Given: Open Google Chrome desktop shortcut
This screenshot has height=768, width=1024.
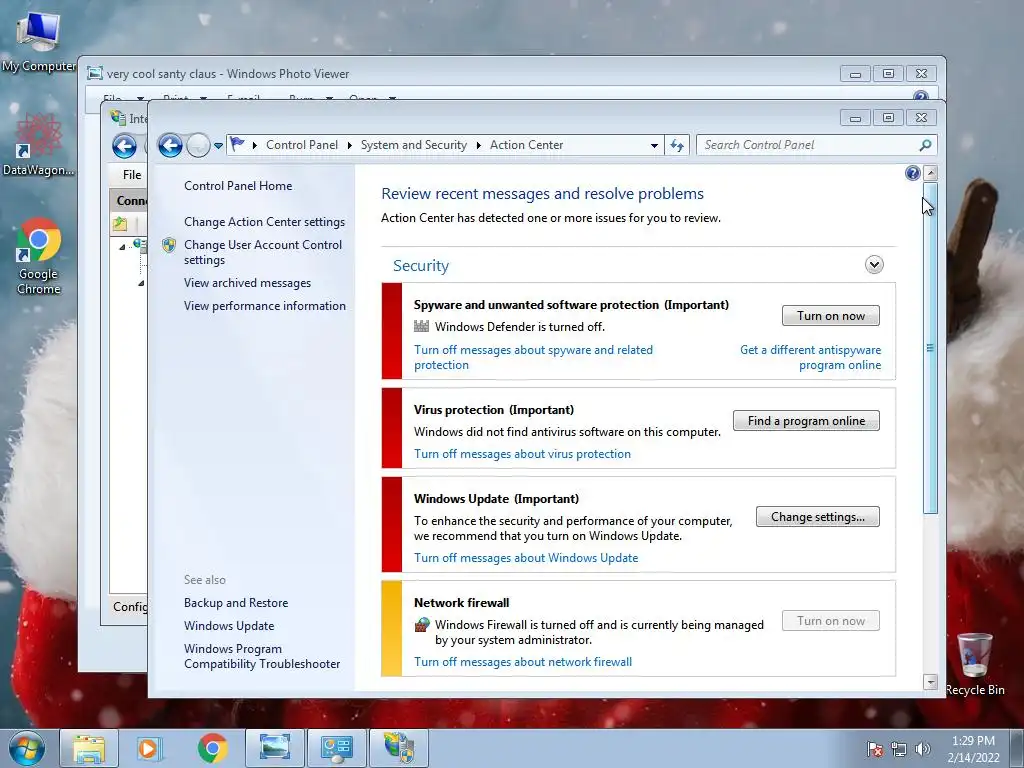Looking at the screenshot, I should [x=39, y=257].
